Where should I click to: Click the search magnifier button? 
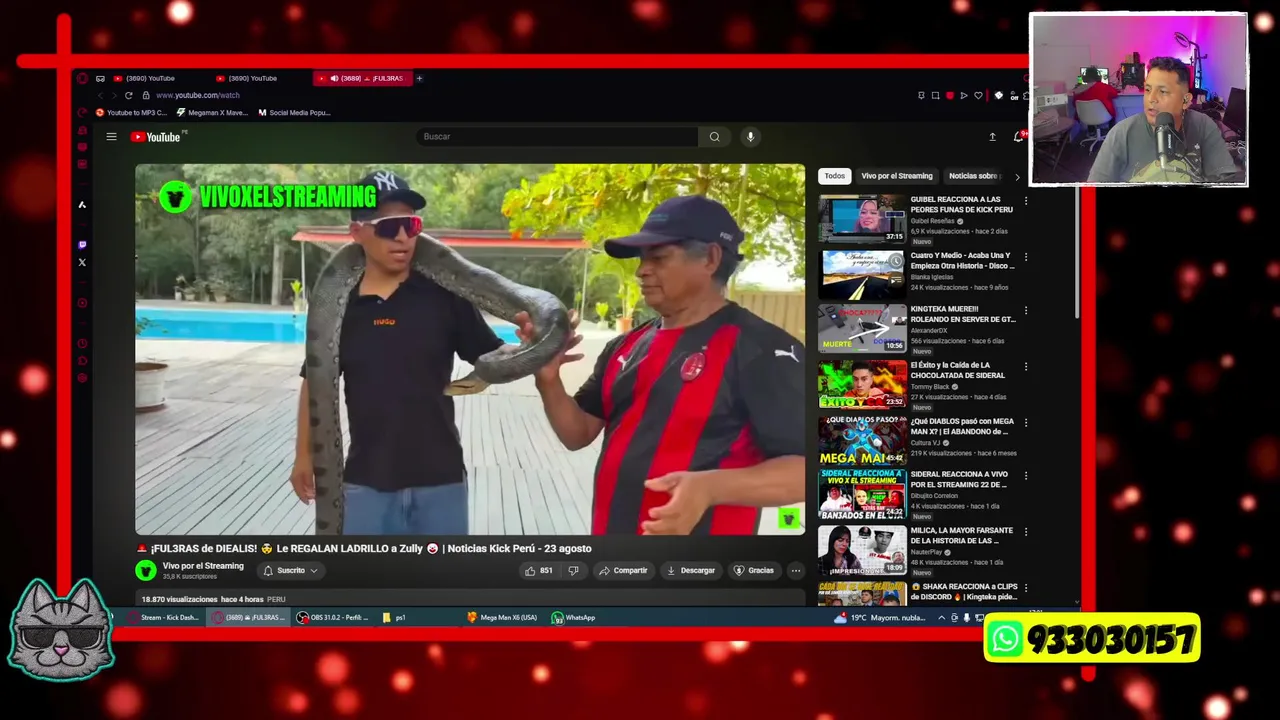click(x=714, y=137)
